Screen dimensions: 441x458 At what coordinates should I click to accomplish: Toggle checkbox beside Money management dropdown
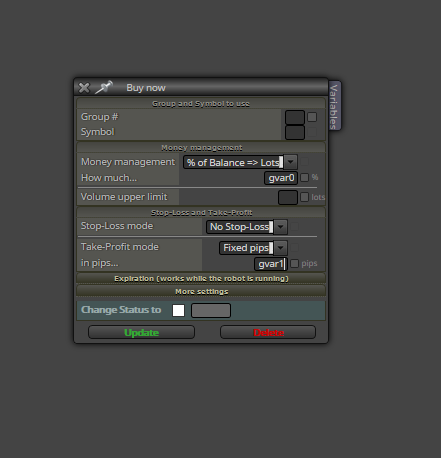click(304, 162)
